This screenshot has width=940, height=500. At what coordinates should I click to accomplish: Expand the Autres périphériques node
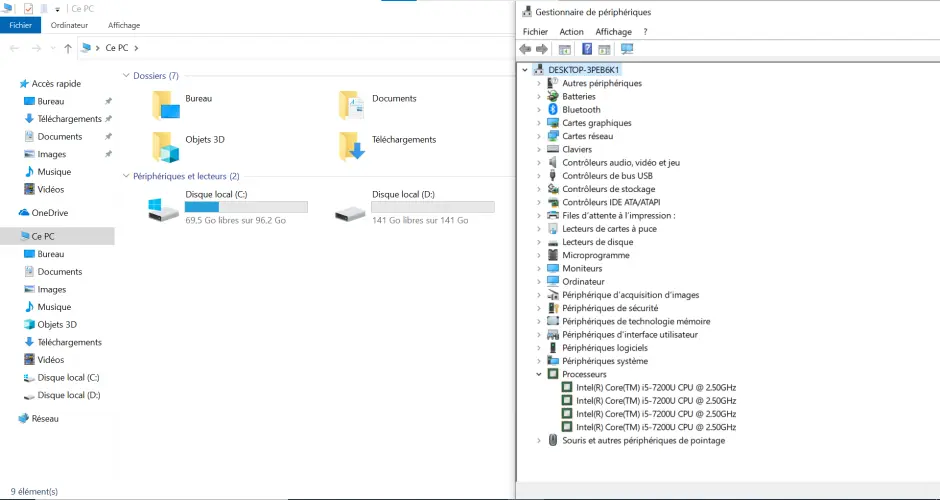coord(539,83)
